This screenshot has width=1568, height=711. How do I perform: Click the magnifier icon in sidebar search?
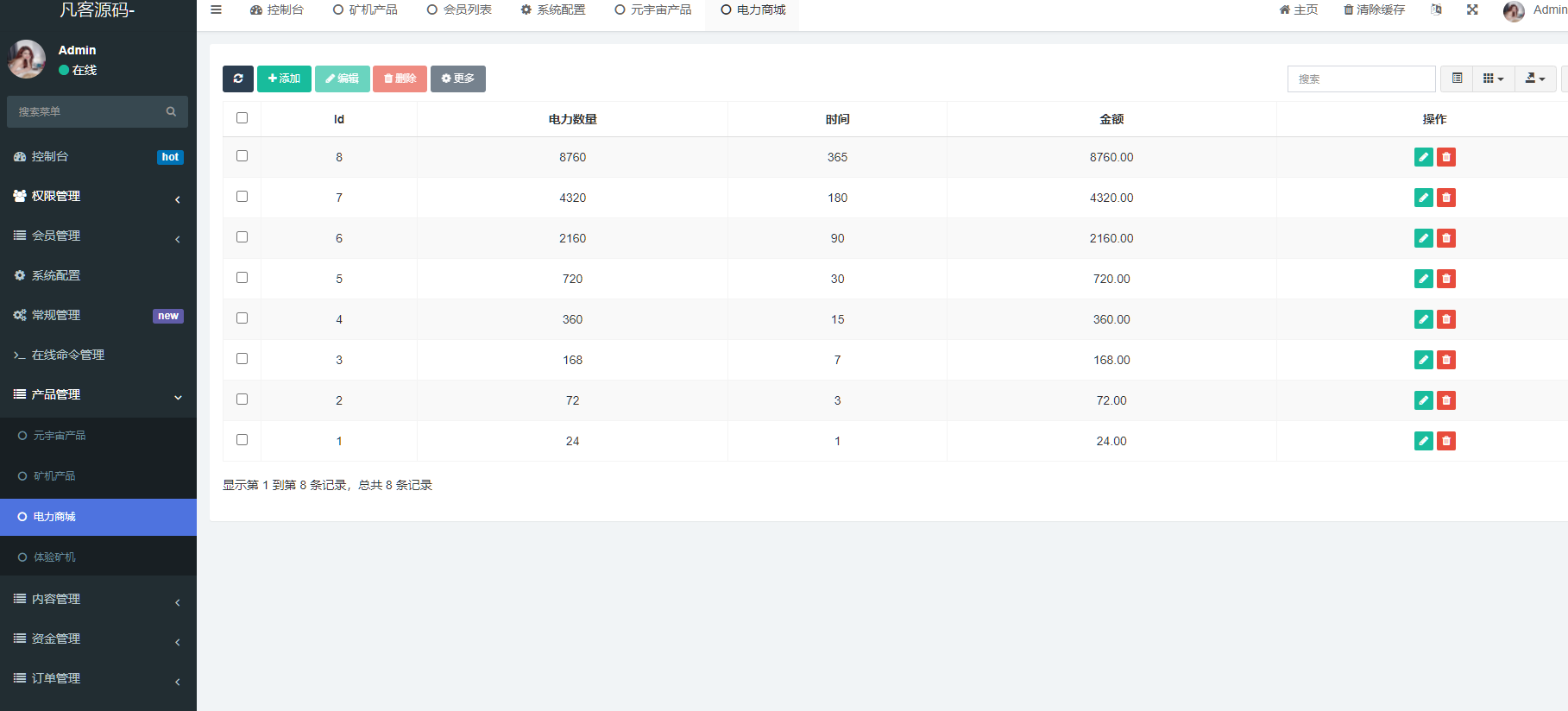(x=171, y=111)
